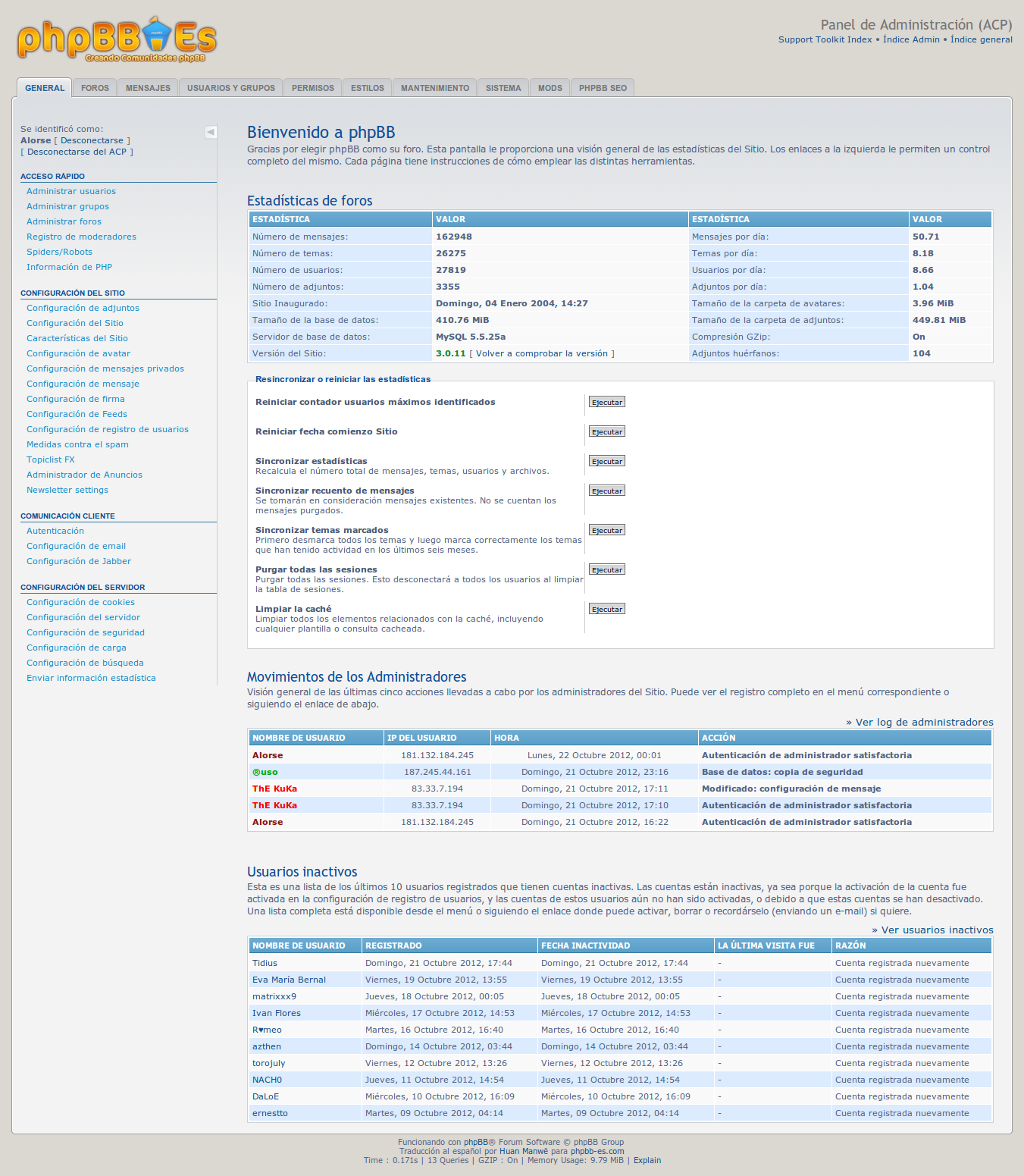Execute Purgar todas las sesiones
This screenshot has height=1176, width=1024.
(x=606, y=569)
